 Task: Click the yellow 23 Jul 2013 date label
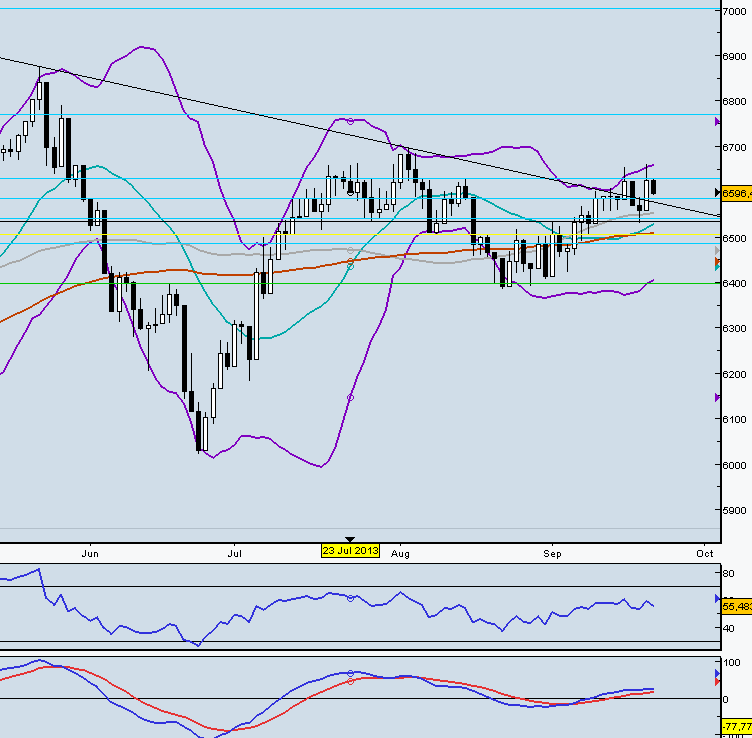point(350,551)
